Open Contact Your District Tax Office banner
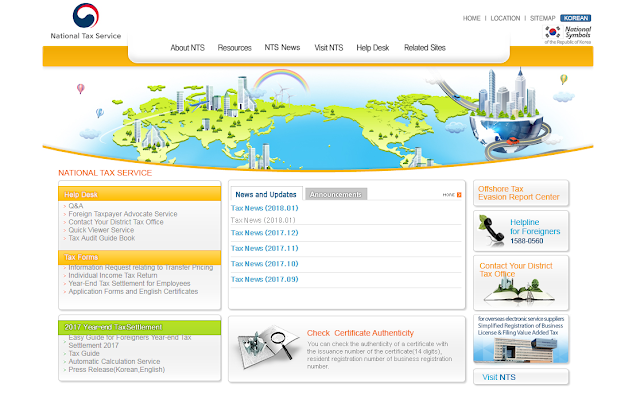640x415 pixels. (x=521, y=283)
